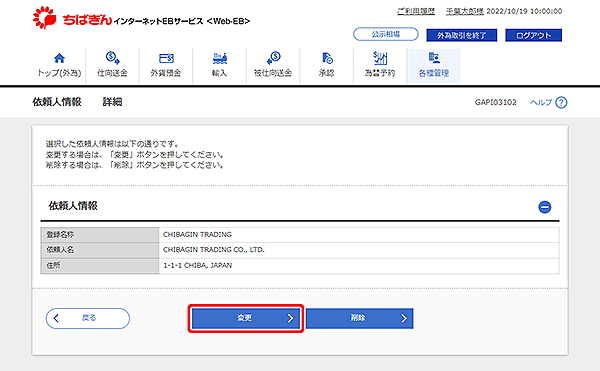
Task: Click the 変更 change button
Action: (246, 318)
